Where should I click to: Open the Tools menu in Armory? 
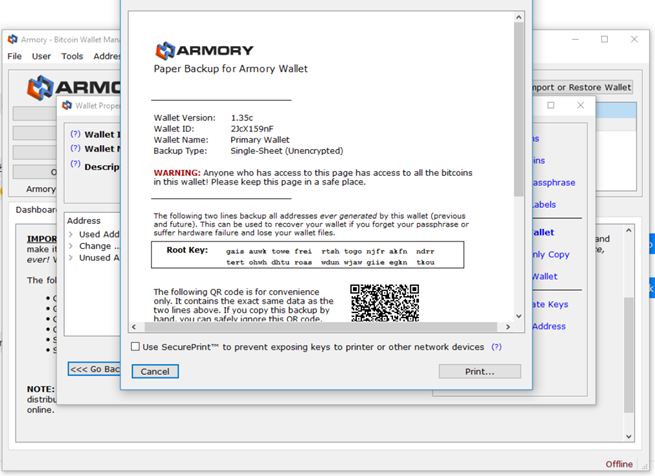click(x=72, y=56)
